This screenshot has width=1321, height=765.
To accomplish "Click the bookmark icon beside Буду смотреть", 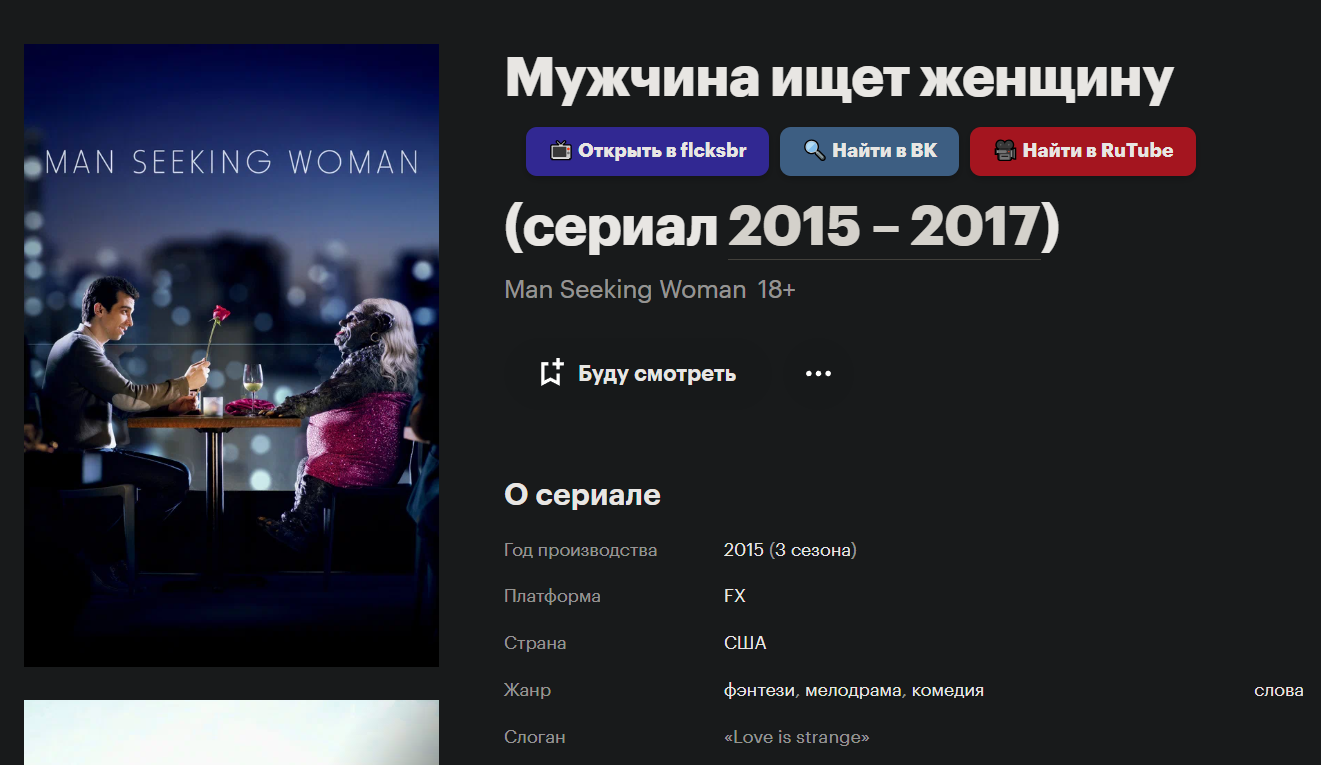I will pyautogui.click(x=551, y=373).
